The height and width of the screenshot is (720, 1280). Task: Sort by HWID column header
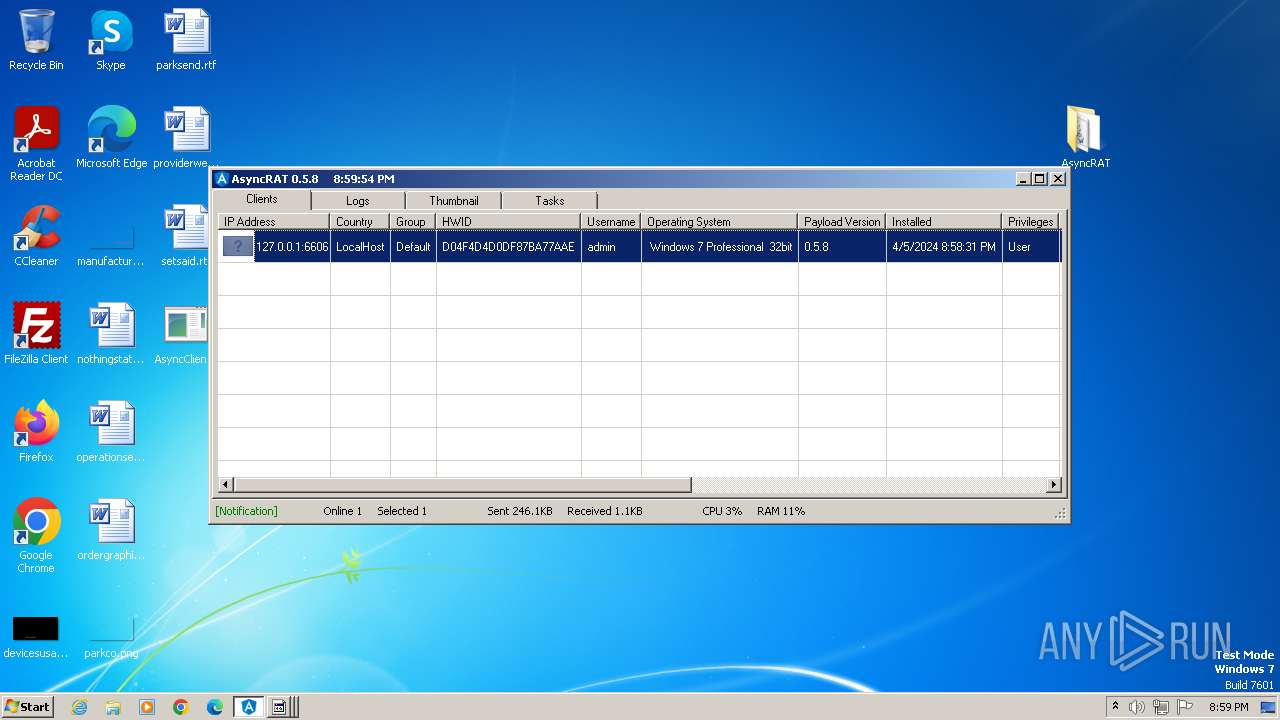(x=508, y=222)
